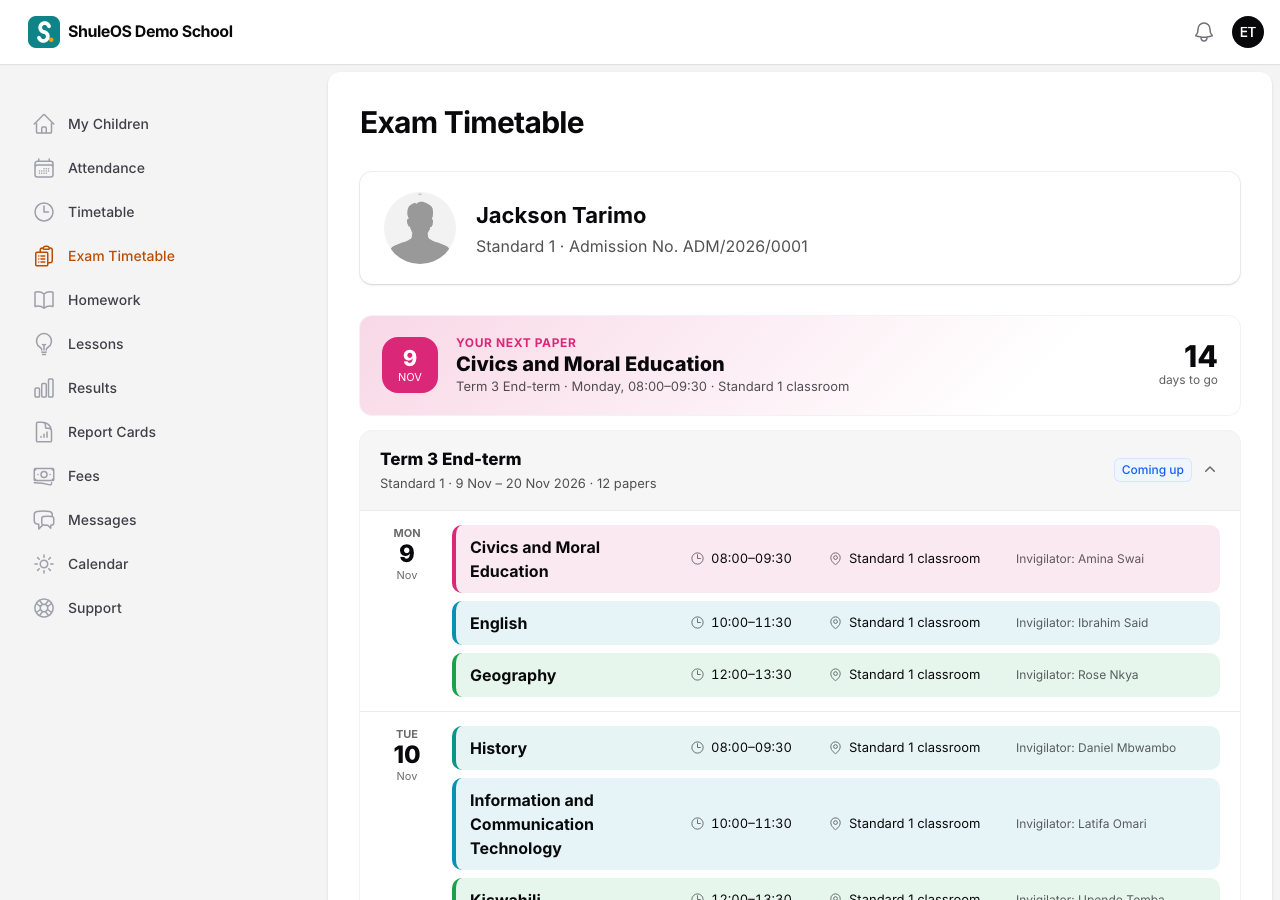
Task: Click location pin in Civics and Moral Education row
Action: coord(836,559)
